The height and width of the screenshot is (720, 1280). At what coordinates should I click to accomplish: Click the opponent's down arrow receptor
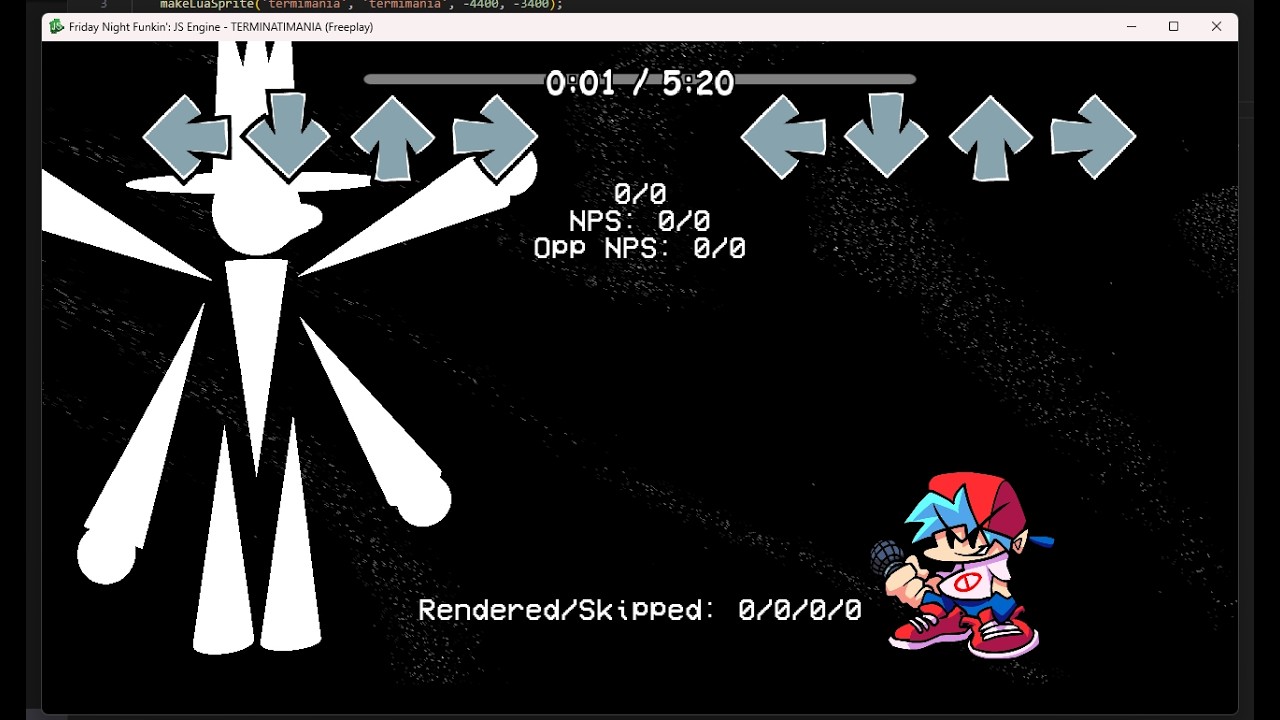point(288,137)
